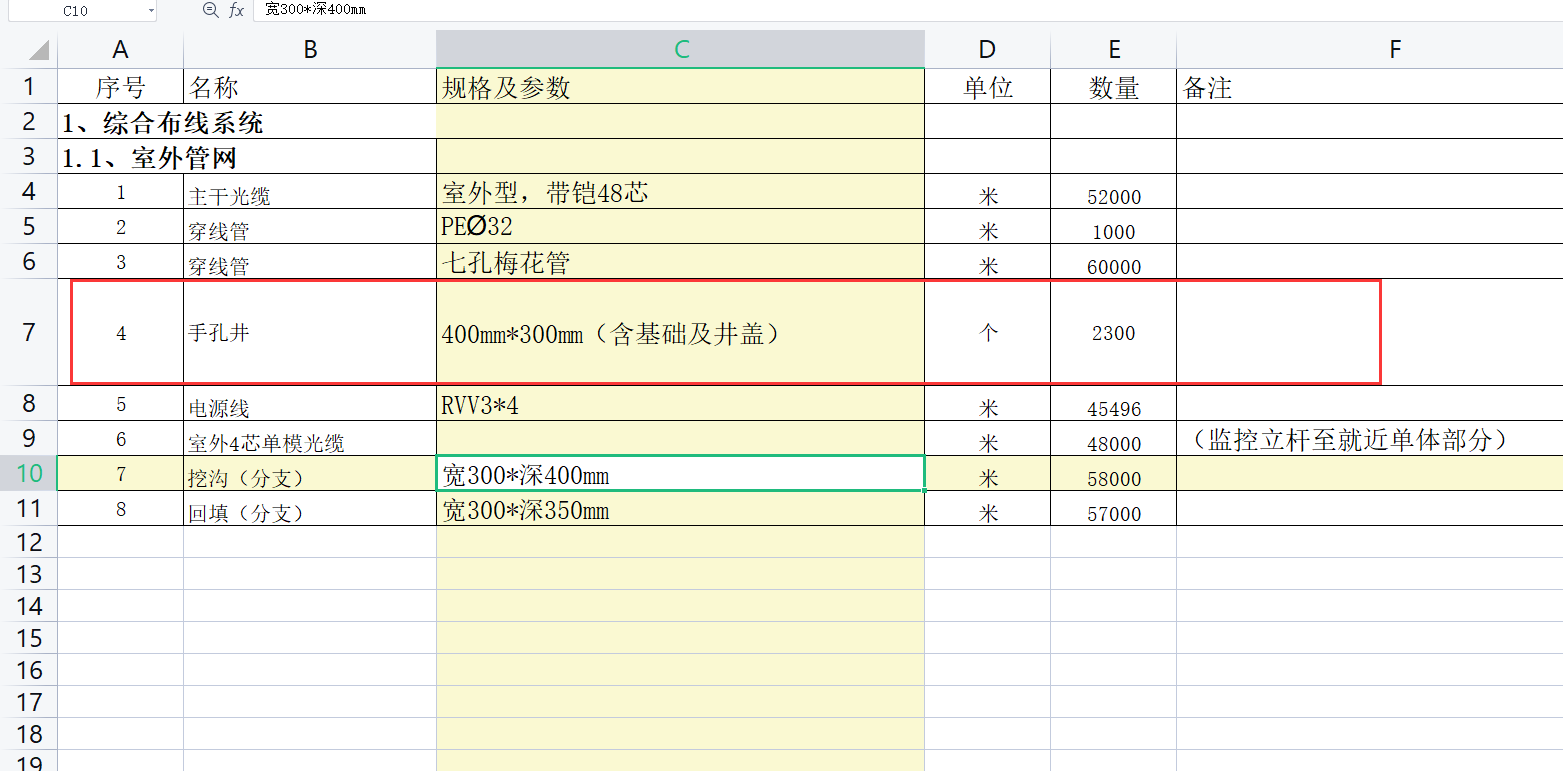This screenshot has height=771, width=1563.
Task: Select the 七孔梅花管 cell
Action: tap(681, 262)
